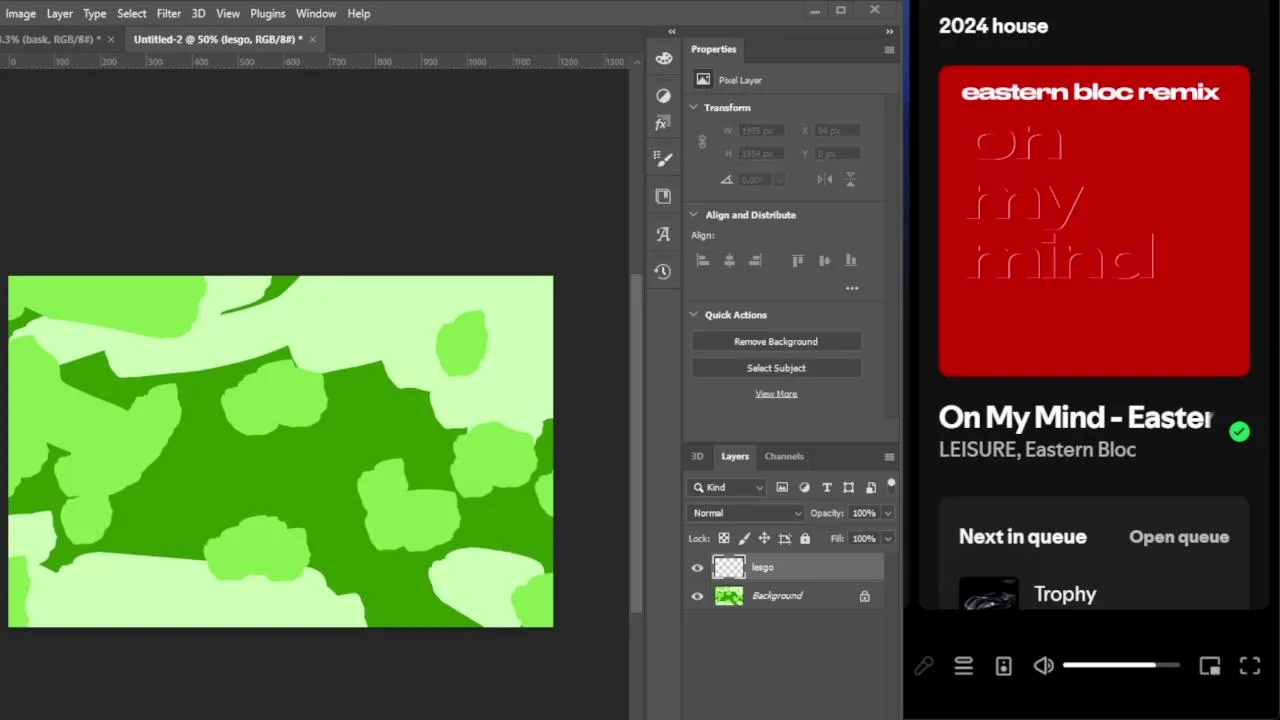This screenshot has height=720, width=1280.
Task: Toggle lock position move icon
Action: [764, 538]
